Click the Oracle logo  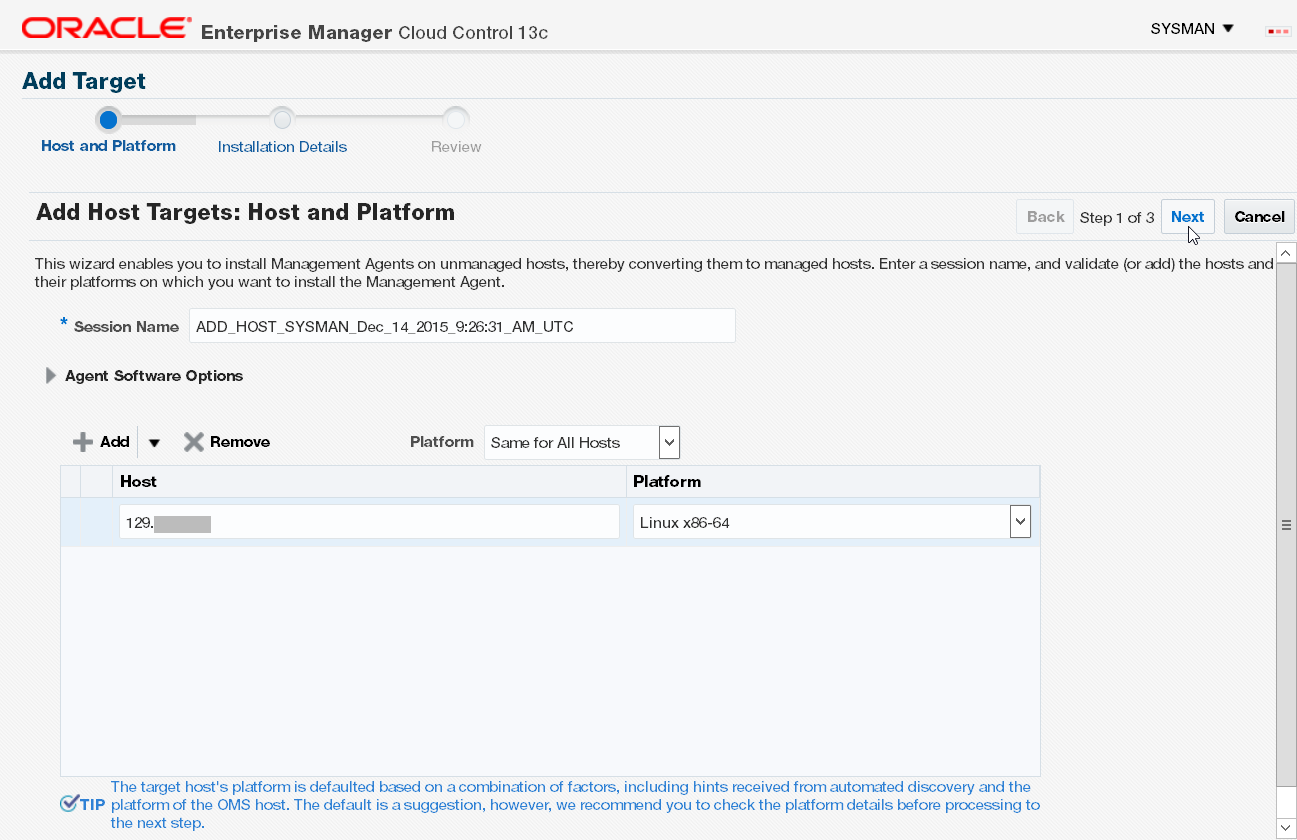106,28
